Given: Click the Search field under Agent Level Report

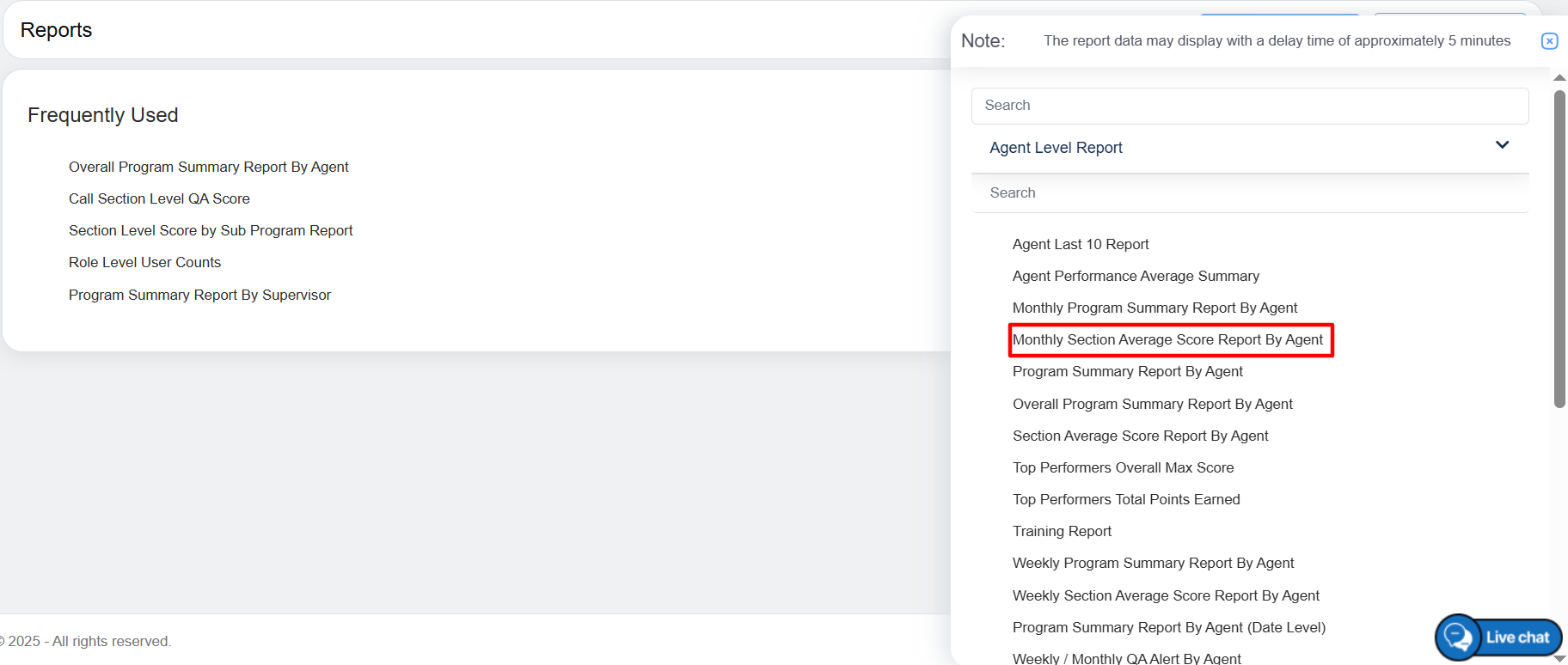Looking at the screenshot, I should click(x=1249, y=193).
